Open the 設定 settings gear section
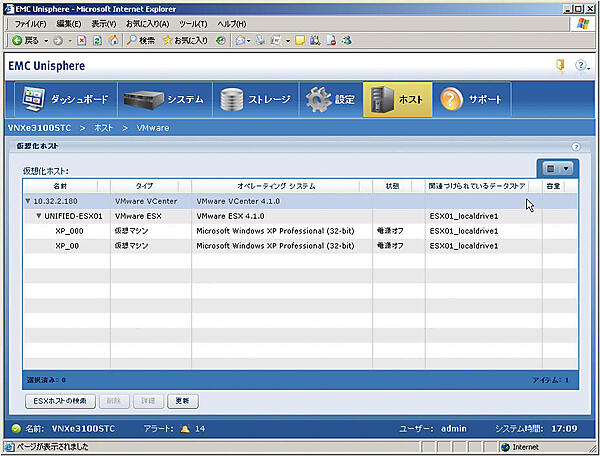The width and height of the screenshot is (600, 456). (x=331, y=100)
